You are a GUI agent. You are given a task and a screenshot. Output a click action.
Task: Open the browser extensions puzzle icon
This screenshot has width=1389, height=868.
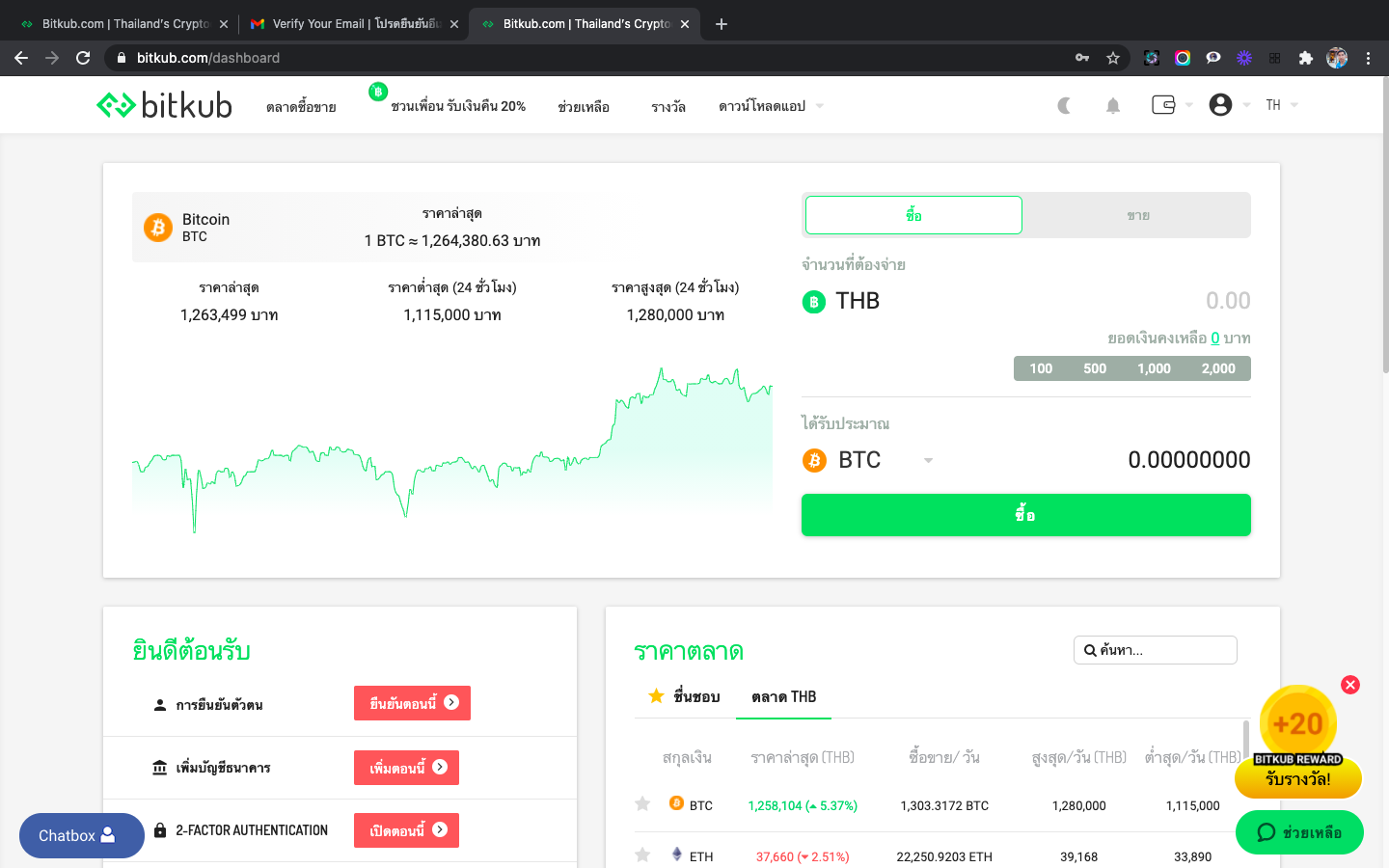(x=1306, y=58)
